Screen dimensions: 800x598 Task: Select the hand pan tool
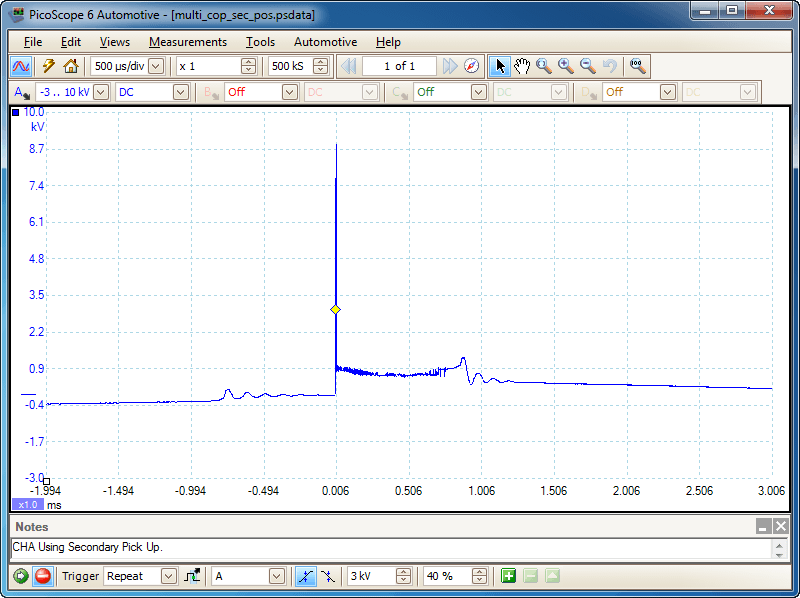521,66
